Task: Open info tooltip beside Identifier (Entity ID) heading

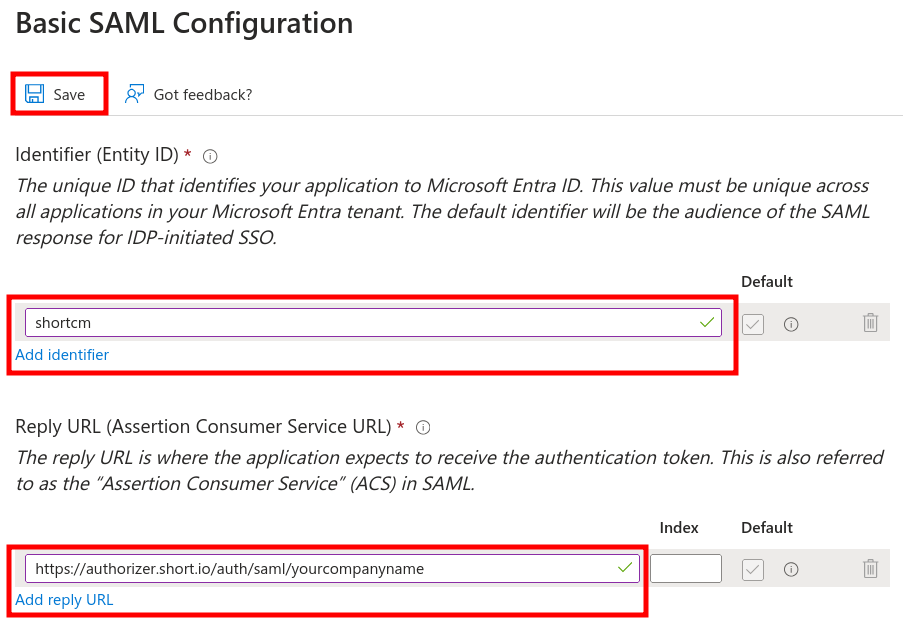Action: coord(210,156)
